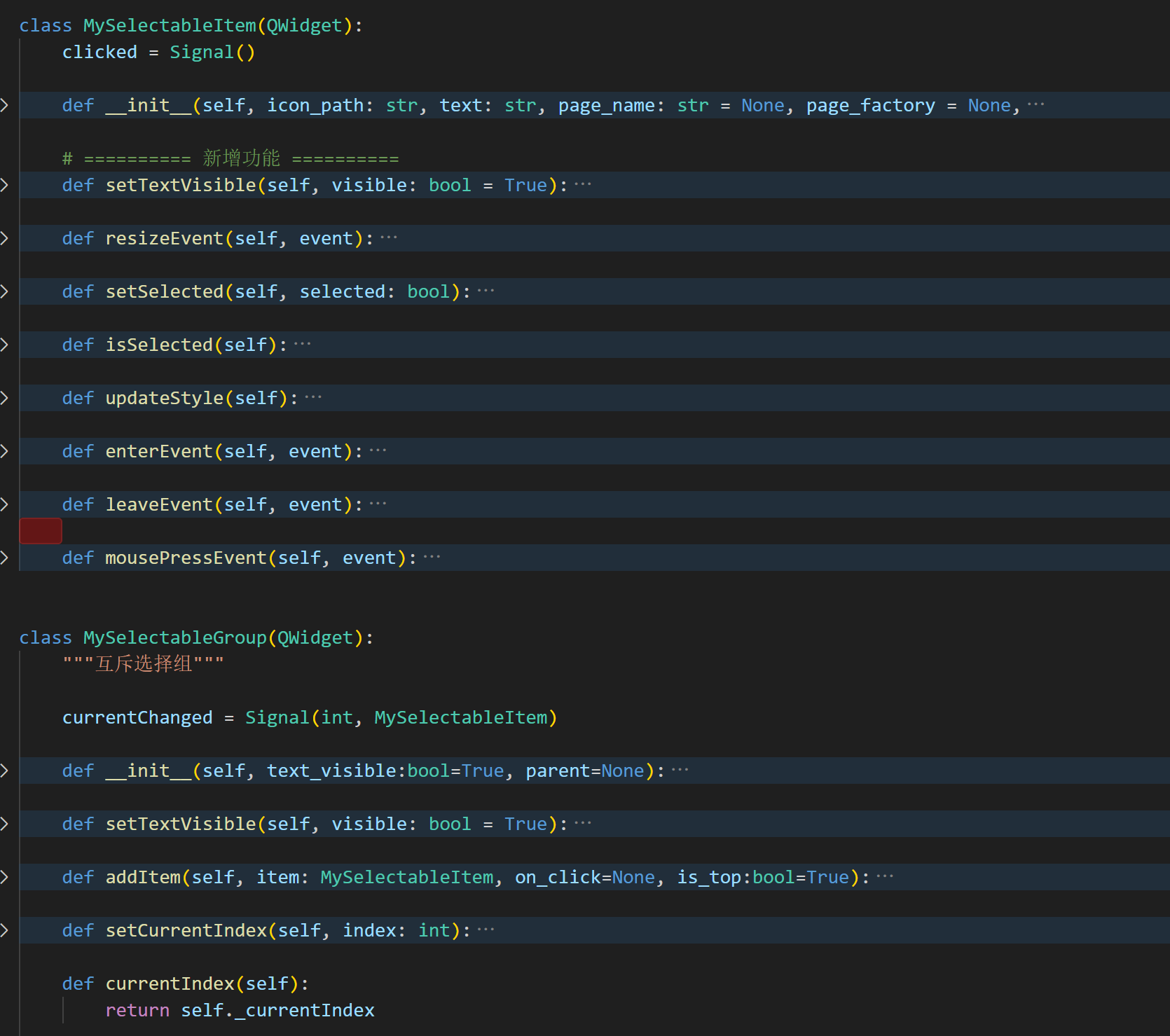Click the 'icon_path' parameter
Viewport: 1170px width, 1036px height.
coord(315,106)
